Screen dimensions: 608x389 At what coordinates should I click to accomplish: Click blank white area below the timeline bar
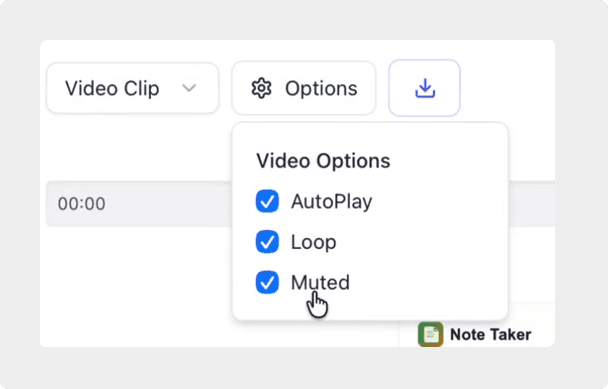point(136,287)
